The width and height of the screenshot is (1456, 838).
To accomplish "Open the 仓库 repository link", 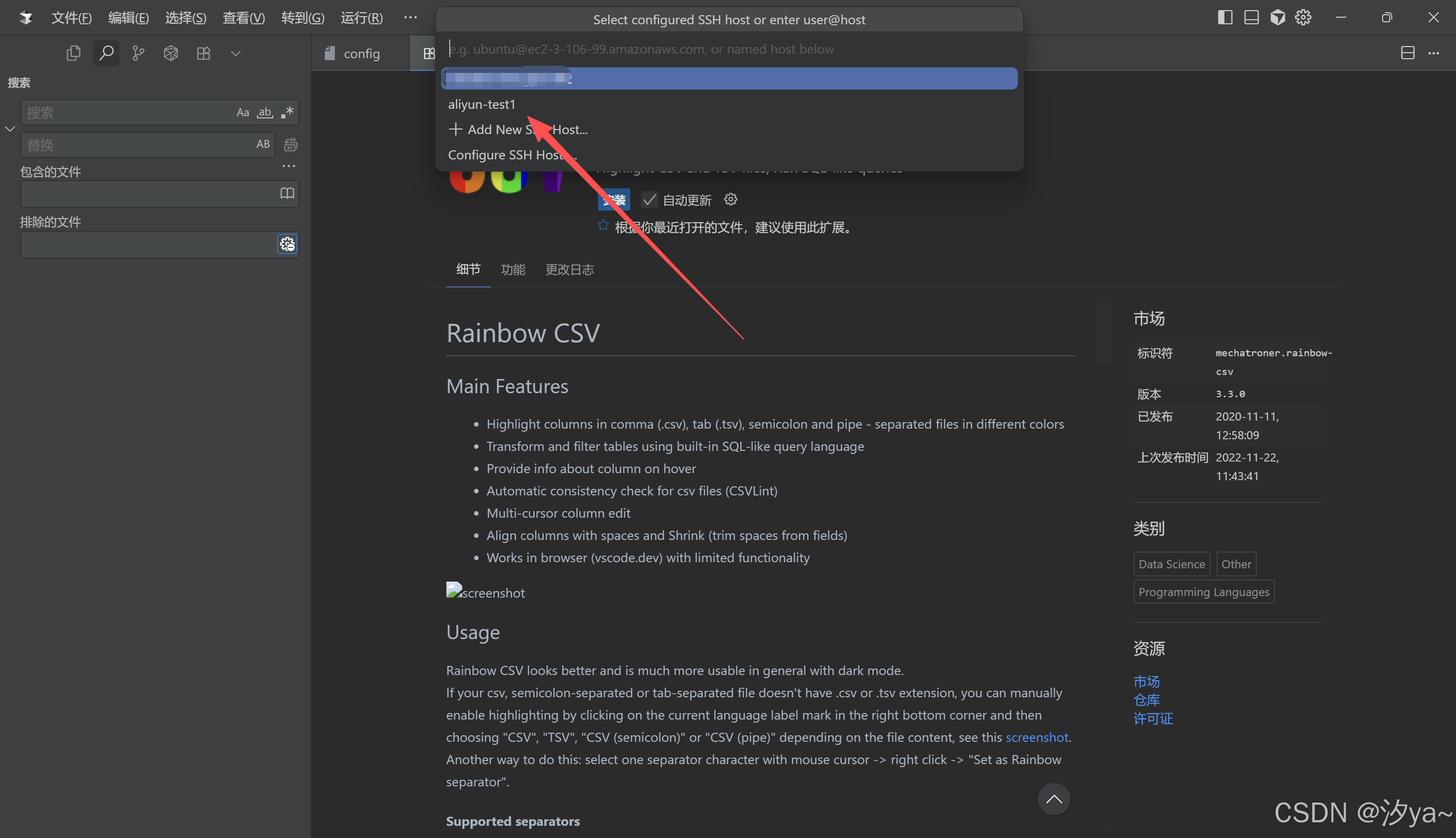I will (x=1146, y=700).
